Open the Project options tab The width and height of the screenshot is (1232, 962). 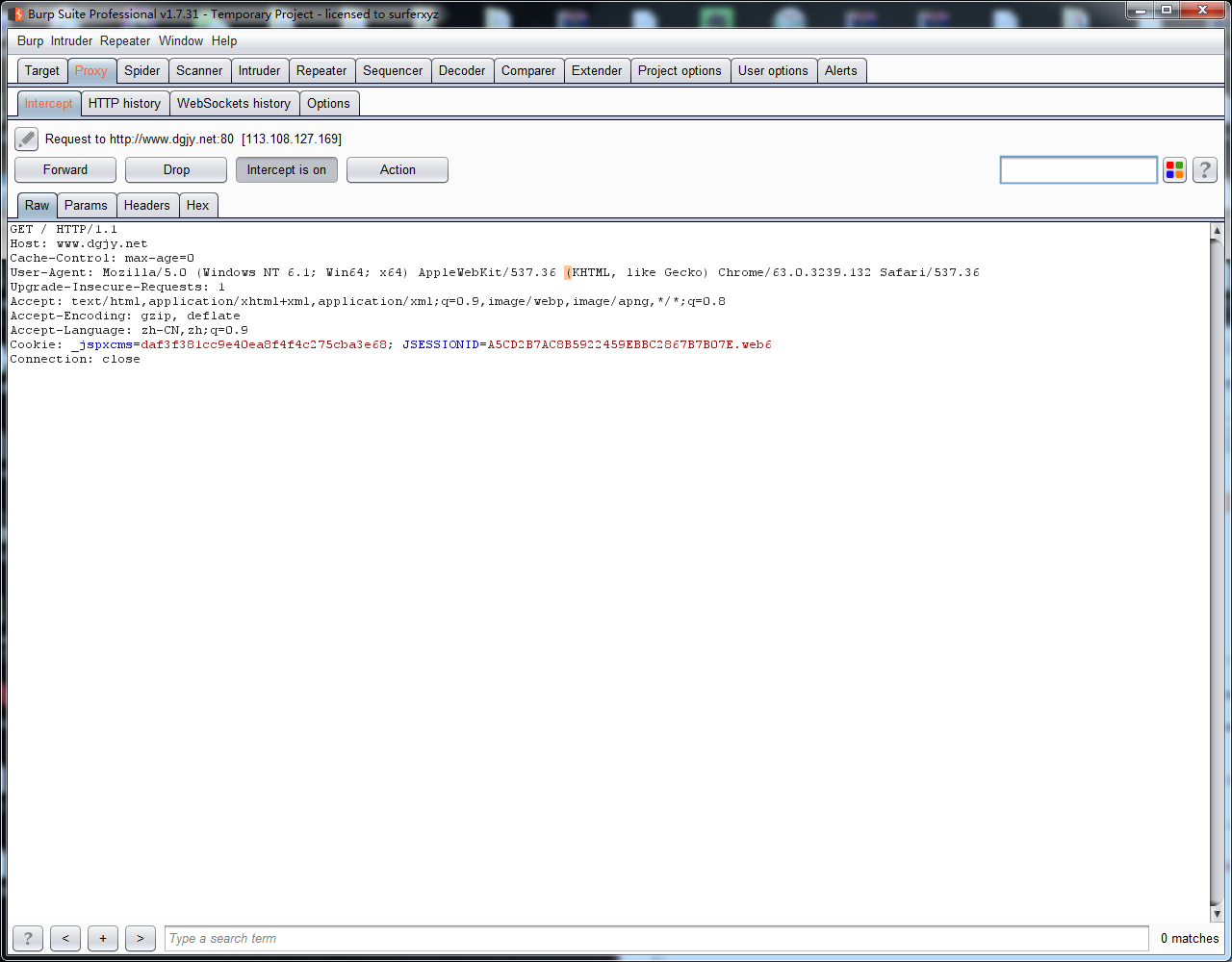click(x=680, y=71)
